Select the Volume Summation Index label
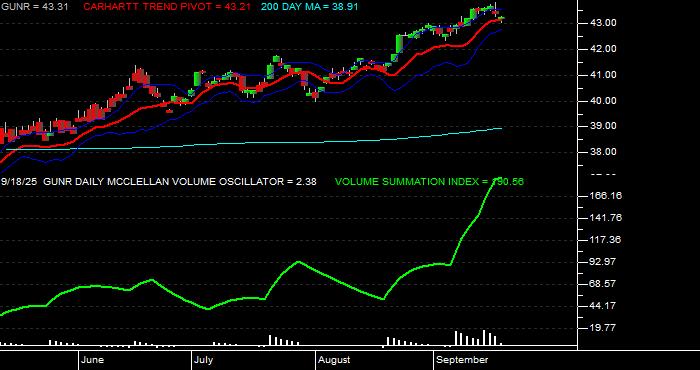This screenshot has height=370, width=700. click(429, 182)
